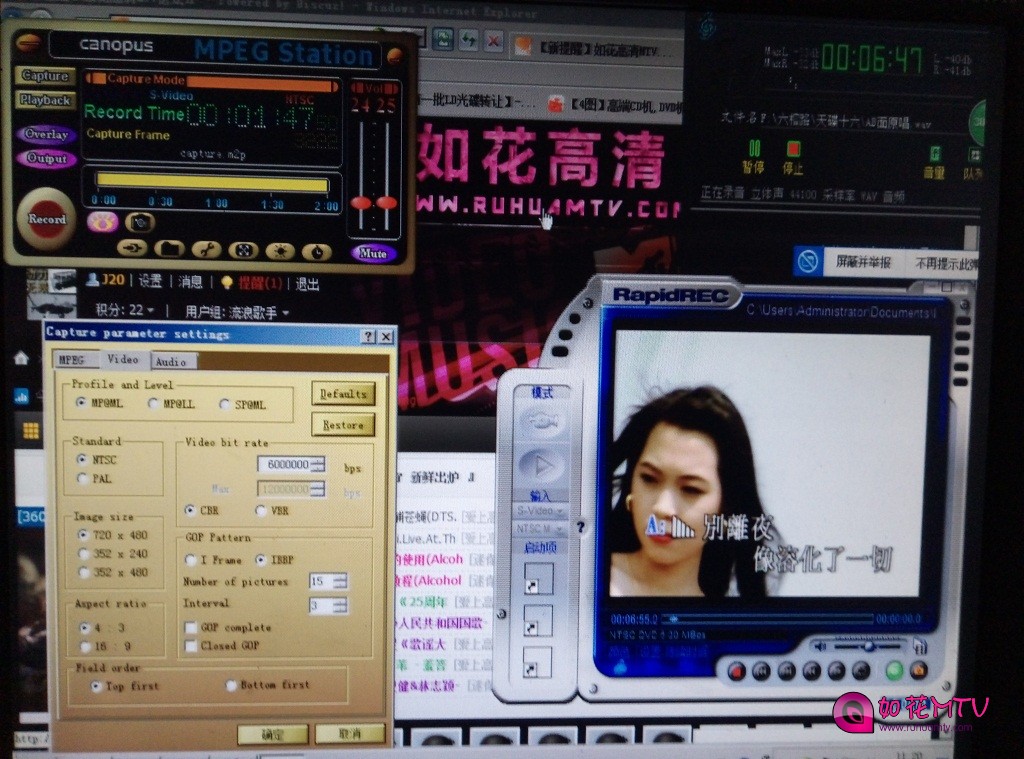Click the RapidREC volume slider knob

click(869, 646)
